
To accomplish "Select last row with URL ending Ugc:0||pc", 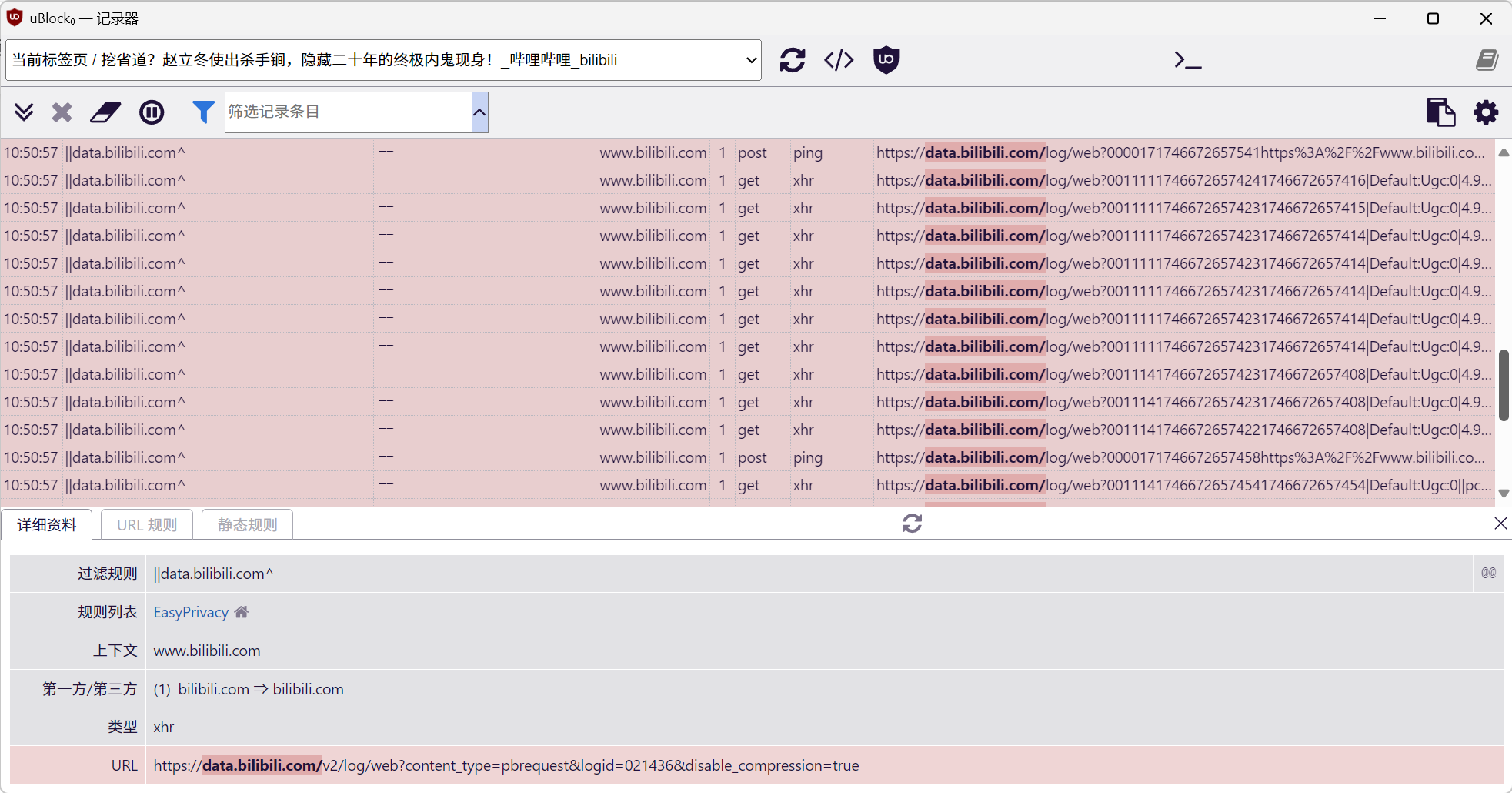I will click(747, 485).
